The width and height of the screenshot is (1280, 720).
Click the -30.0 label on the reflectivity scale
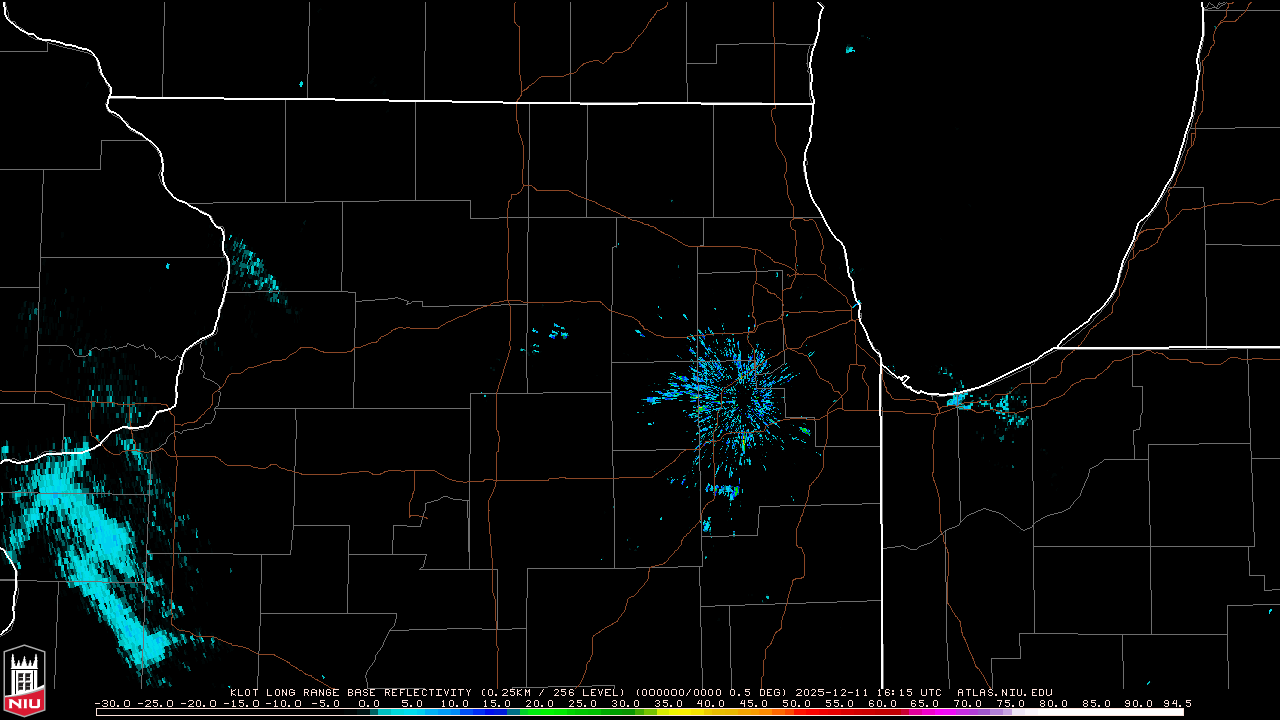112,703
